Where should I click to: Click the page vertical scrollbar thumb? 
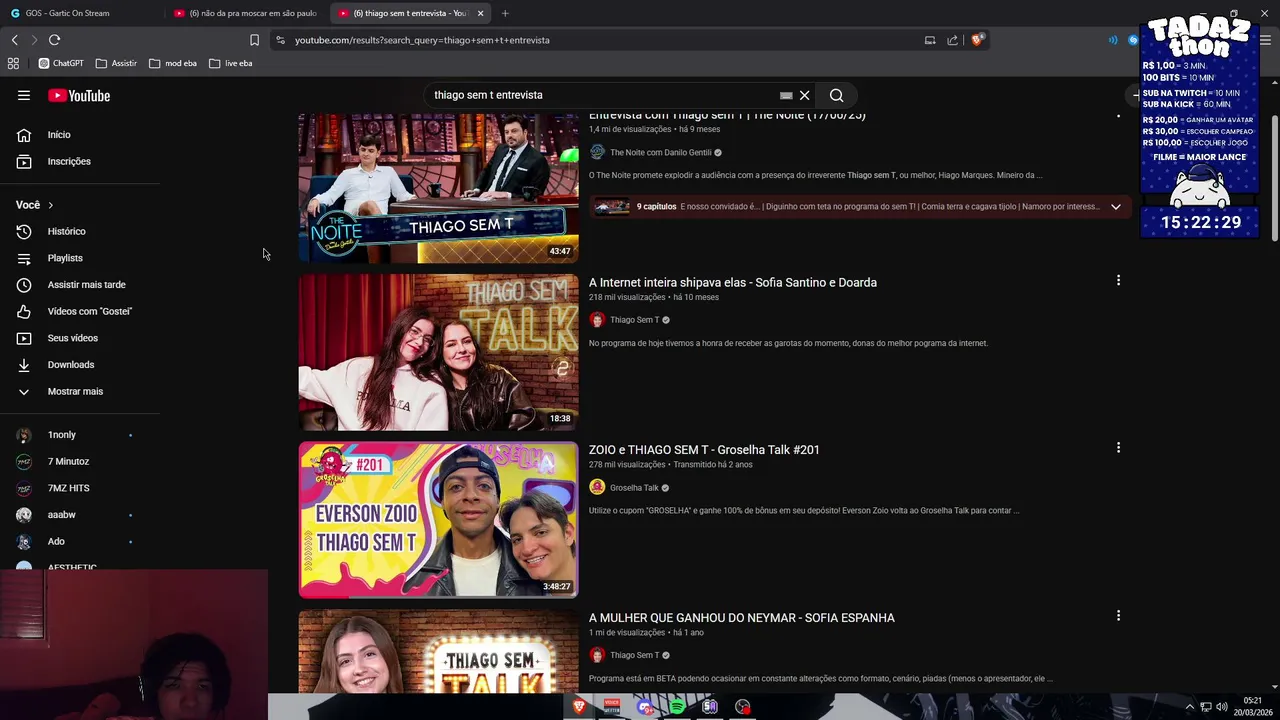point(1274,178)
